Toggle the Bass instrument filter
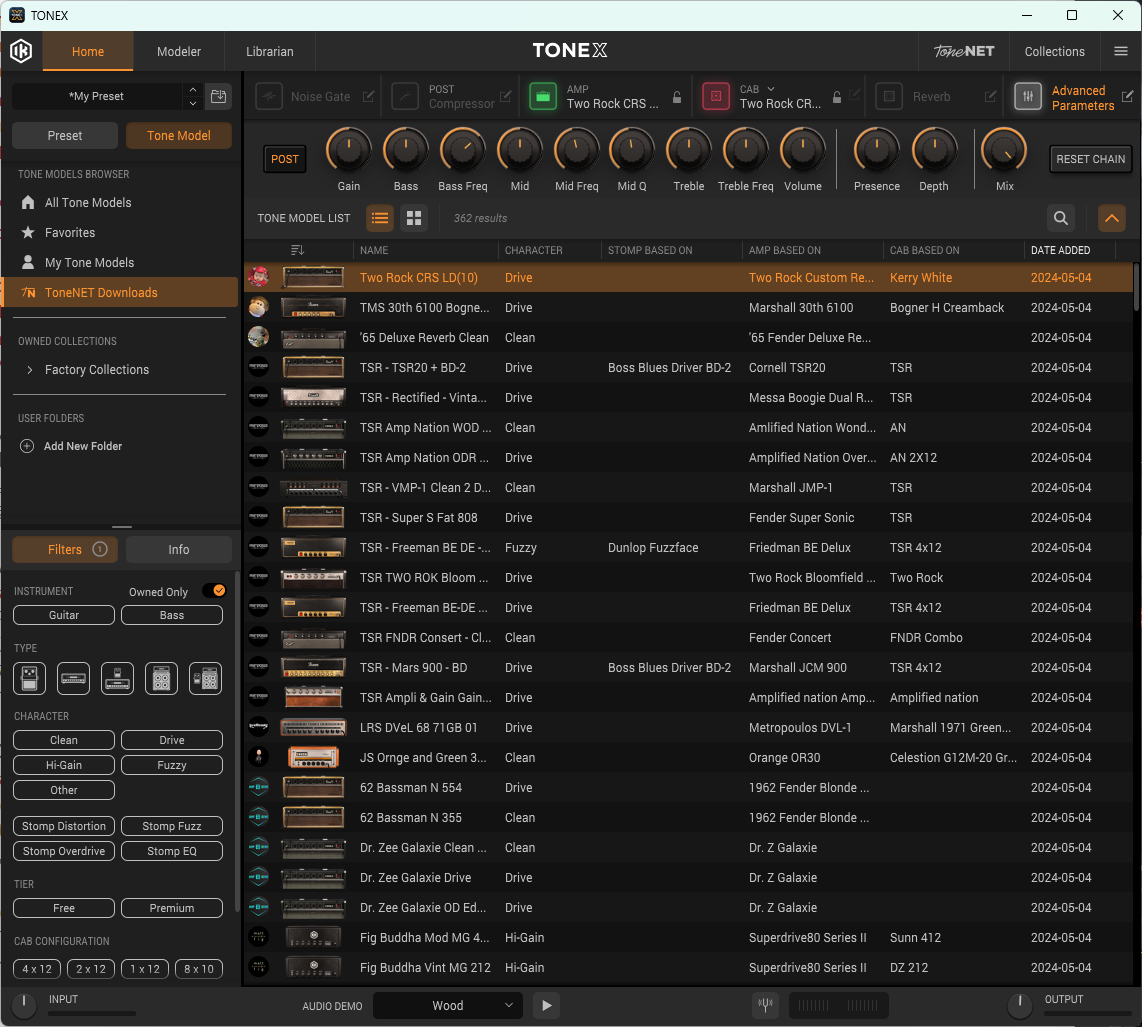The height and width of the screenshot is (1027, 1142). coord(172,615)
